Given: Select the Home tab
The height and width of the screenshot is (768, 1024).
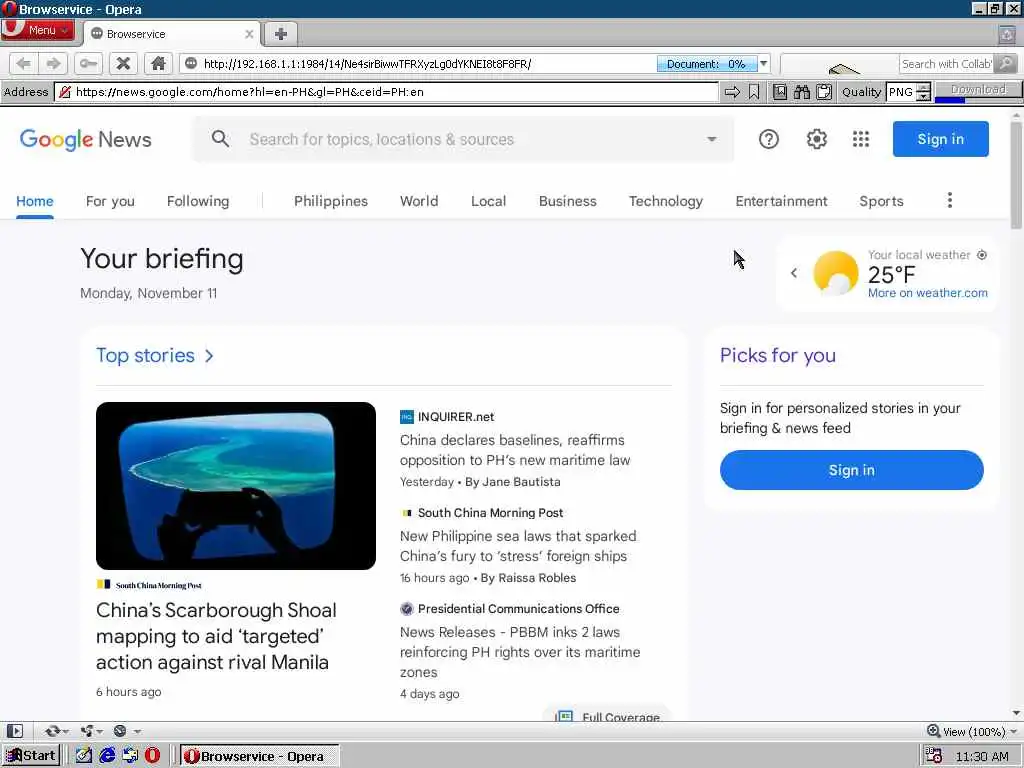Looking at the screenshot, I should tap(35, 201).
